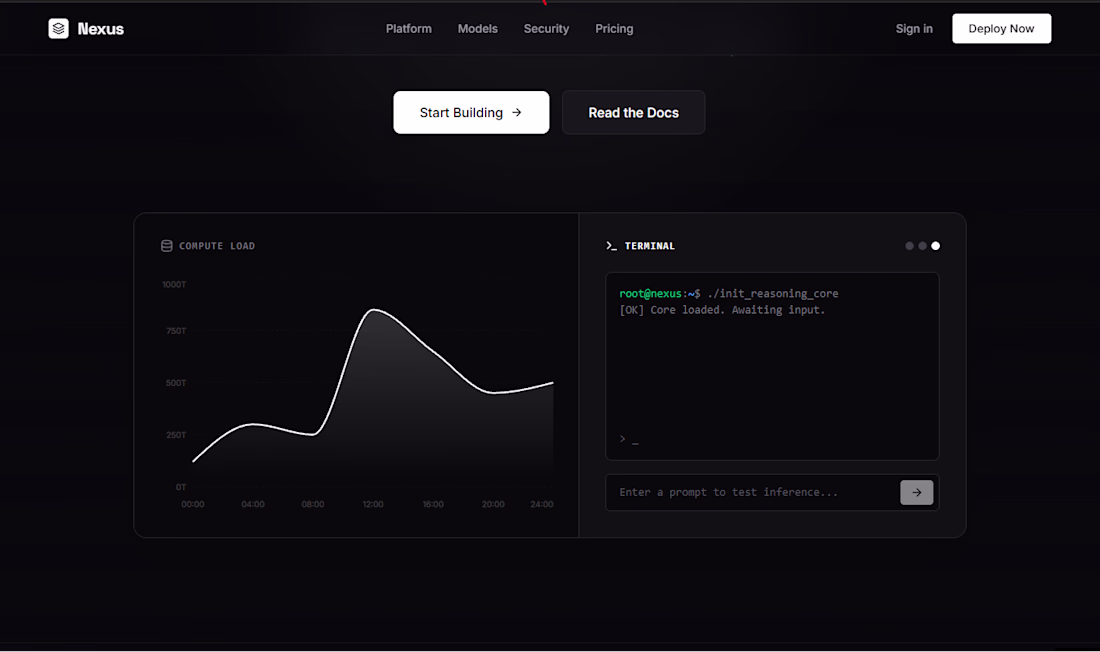The image size is (1100, 652).
Task: Click the COMPUTE LOAD heading
Action: coord(217,246)
